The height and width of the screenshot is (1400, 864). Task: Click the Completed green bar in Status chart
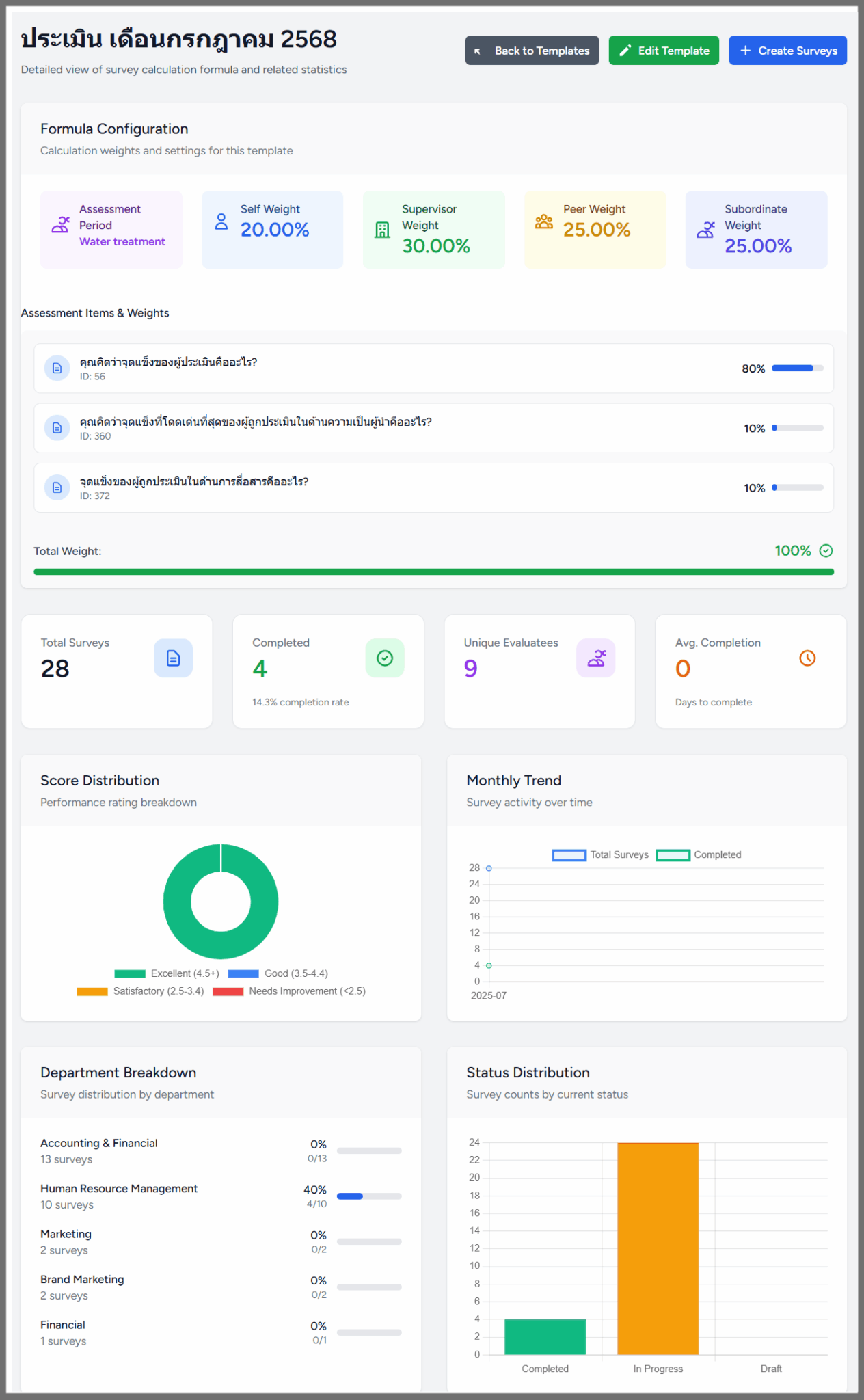[x=545, y=1336]
